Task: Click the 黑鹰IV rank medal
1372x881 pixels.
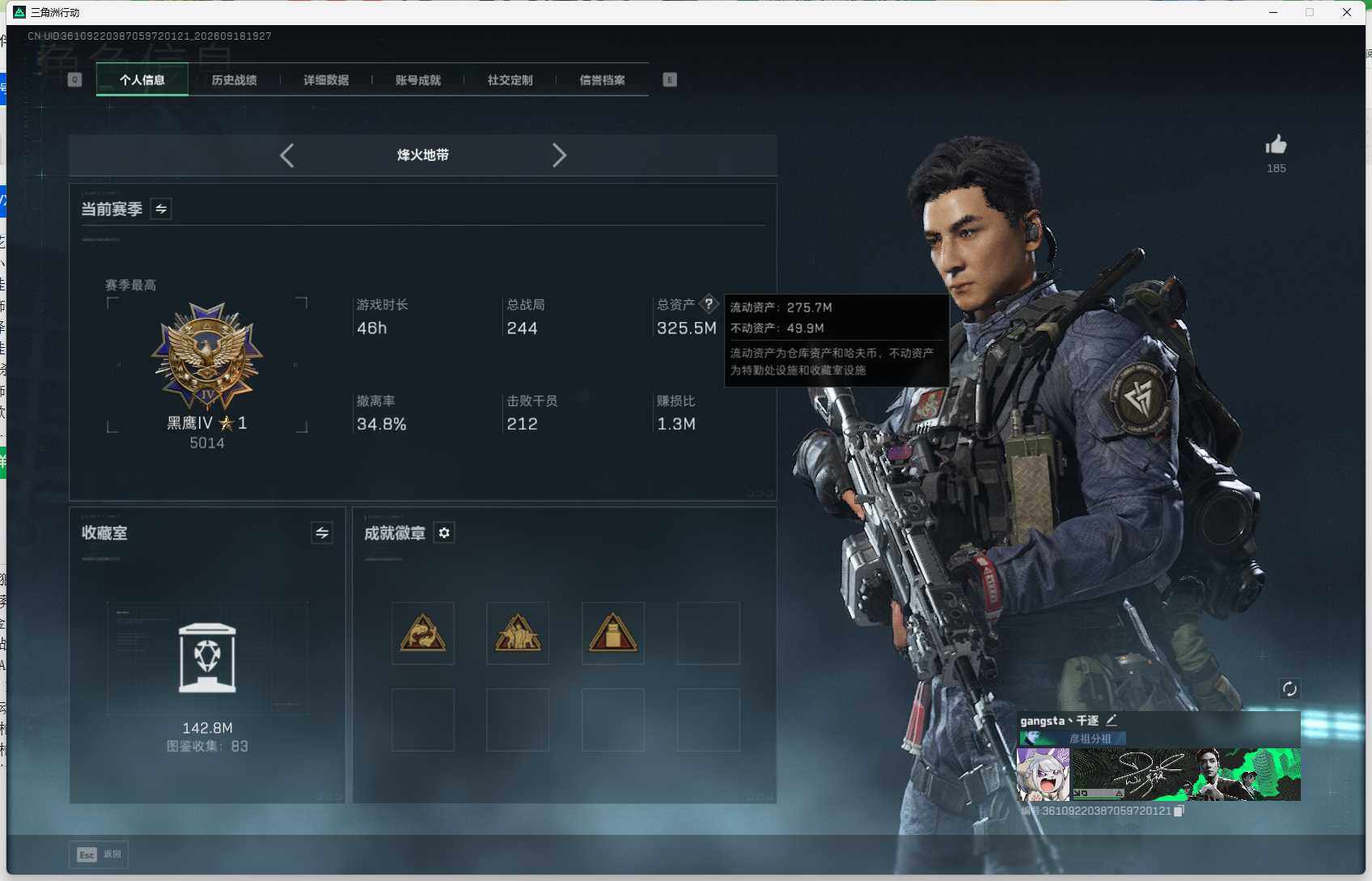Action: tap(207, 356)
